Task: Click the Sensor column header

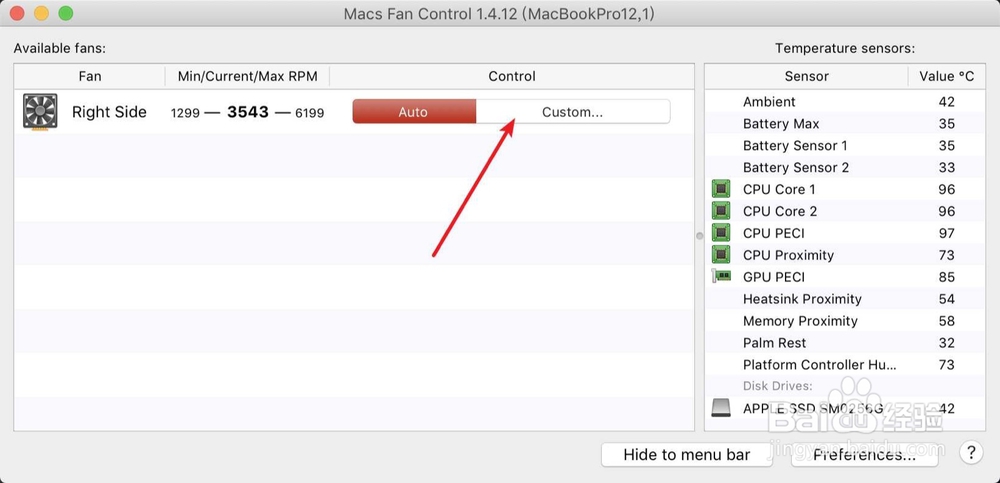Action: pos(806,77)
